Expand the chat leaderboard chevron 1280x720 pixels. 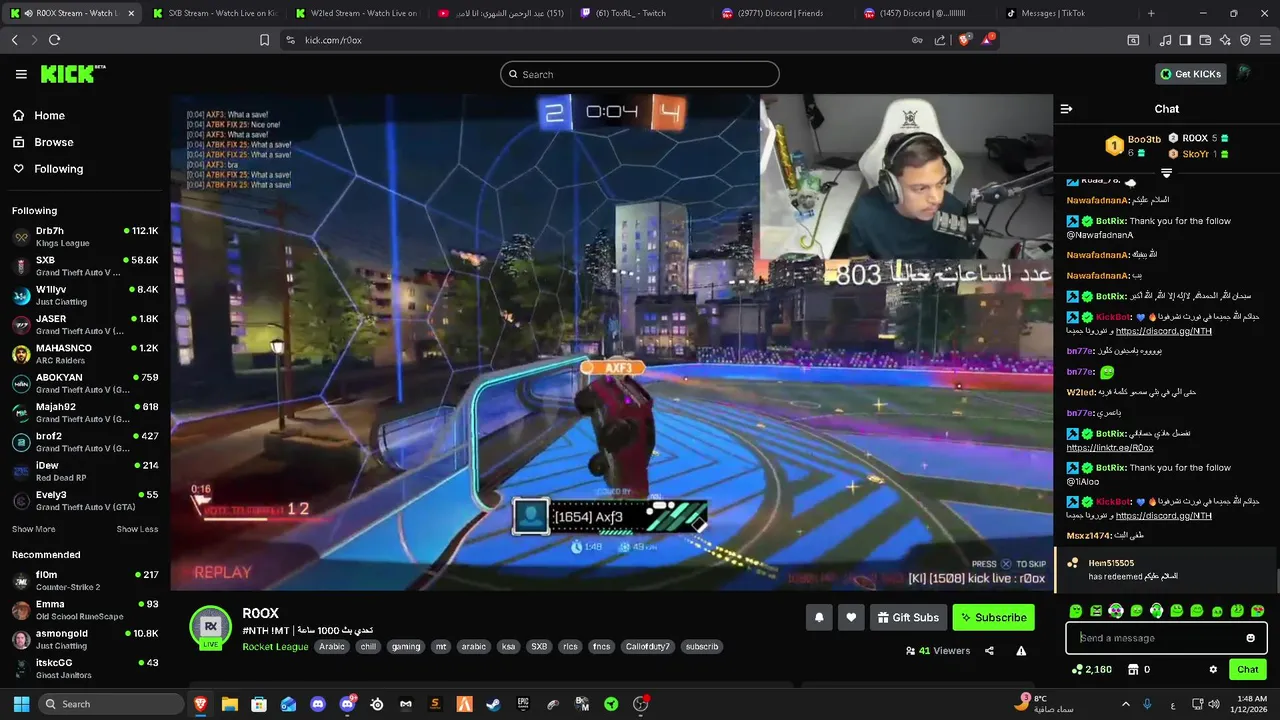[1166, 173]
